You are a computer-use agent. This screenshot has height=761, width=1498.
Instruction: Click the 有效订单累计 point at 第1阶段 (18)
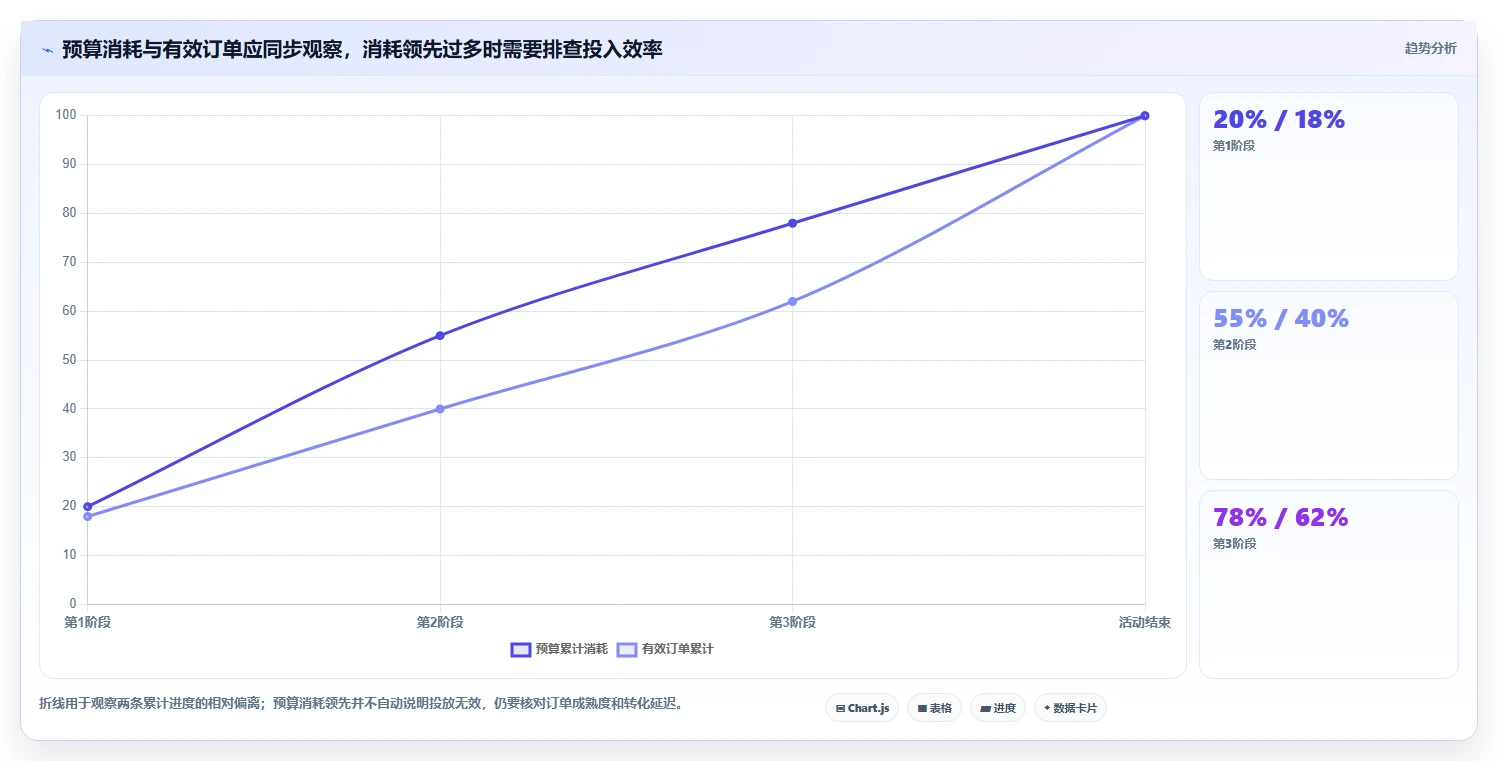(x=88, y=516)
